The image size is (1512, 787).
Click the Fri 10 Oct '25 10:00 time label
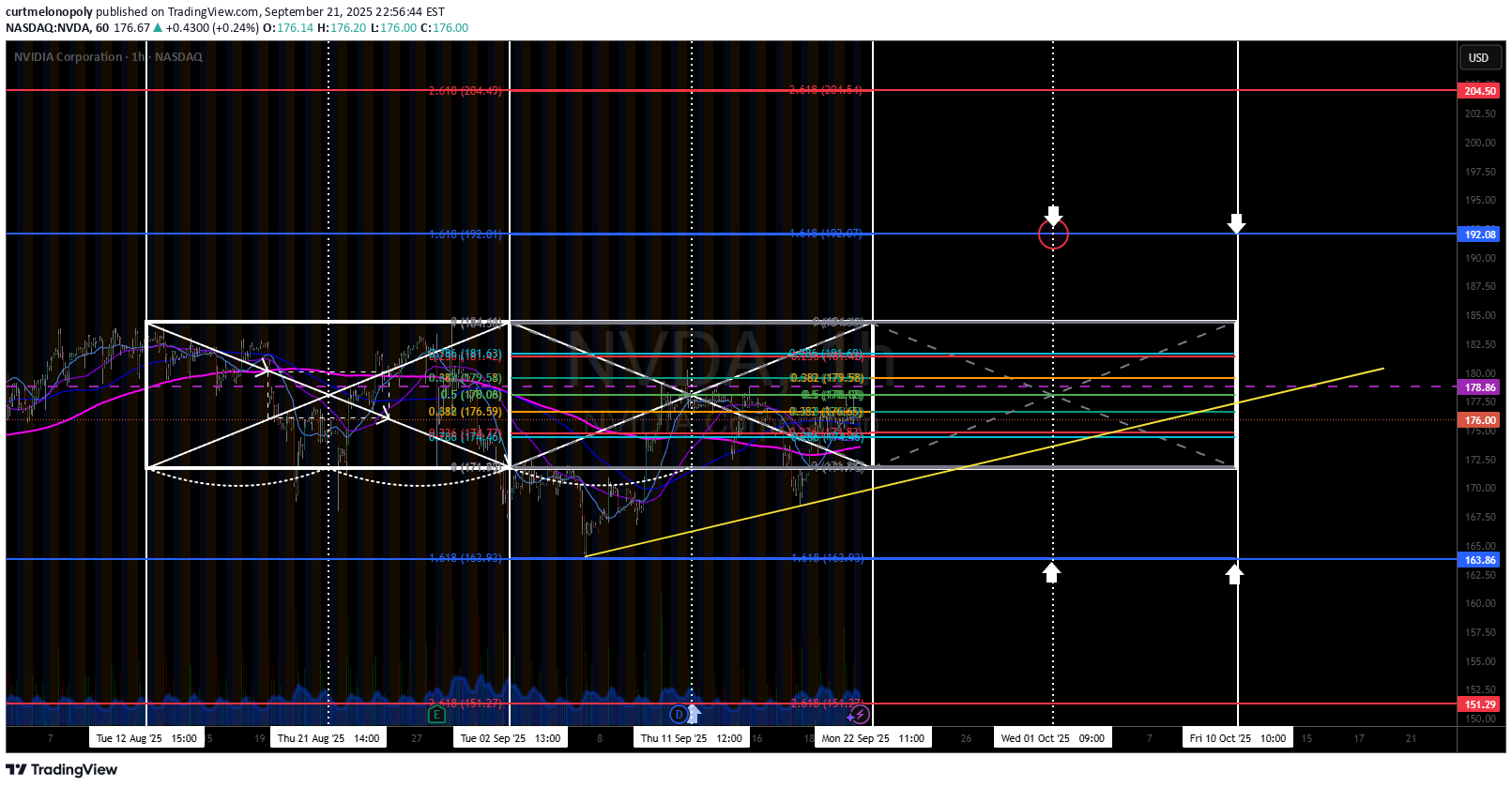pos(1238,738)
